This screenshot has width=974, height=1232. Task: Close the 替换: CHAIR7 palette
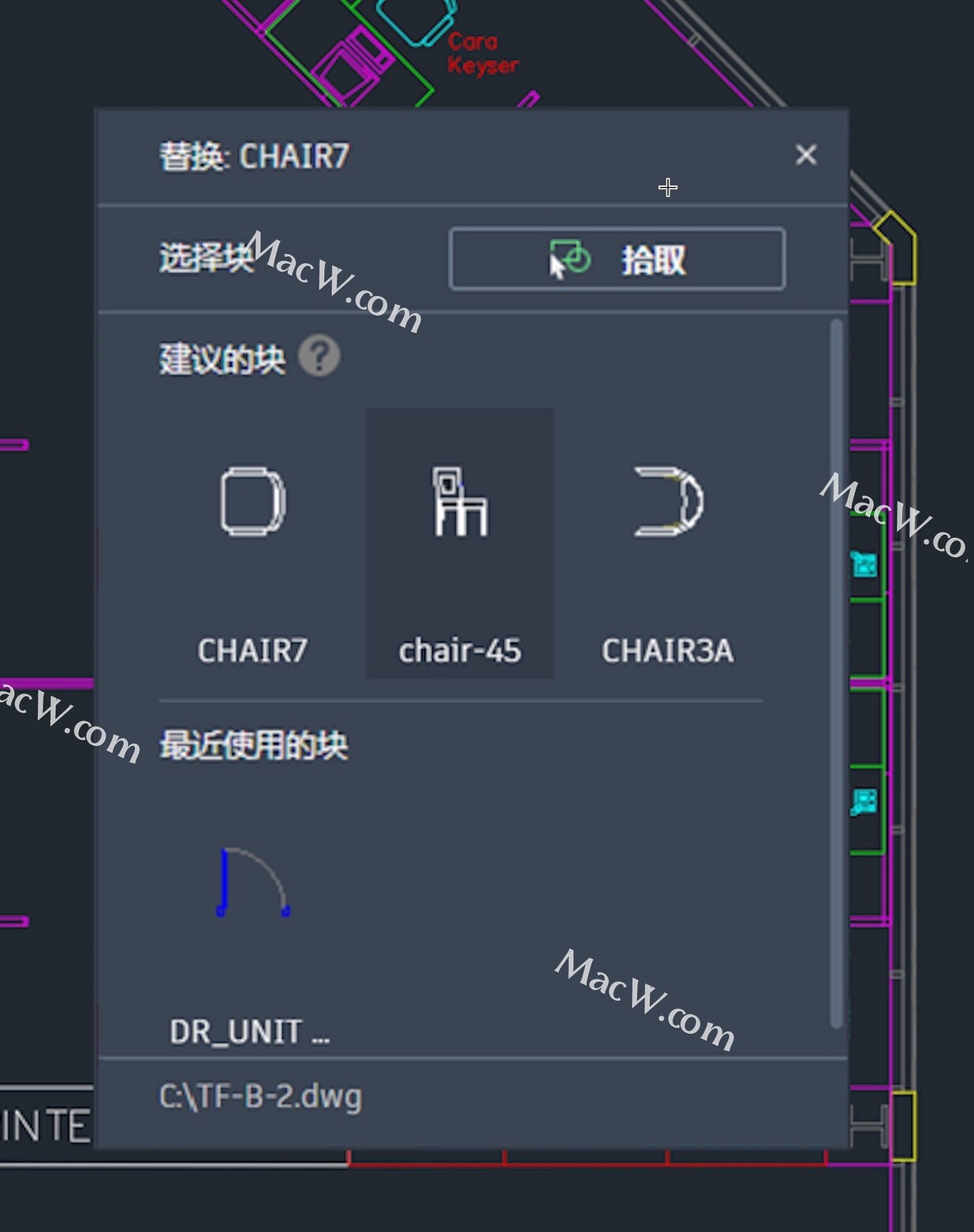pos(806,155)
